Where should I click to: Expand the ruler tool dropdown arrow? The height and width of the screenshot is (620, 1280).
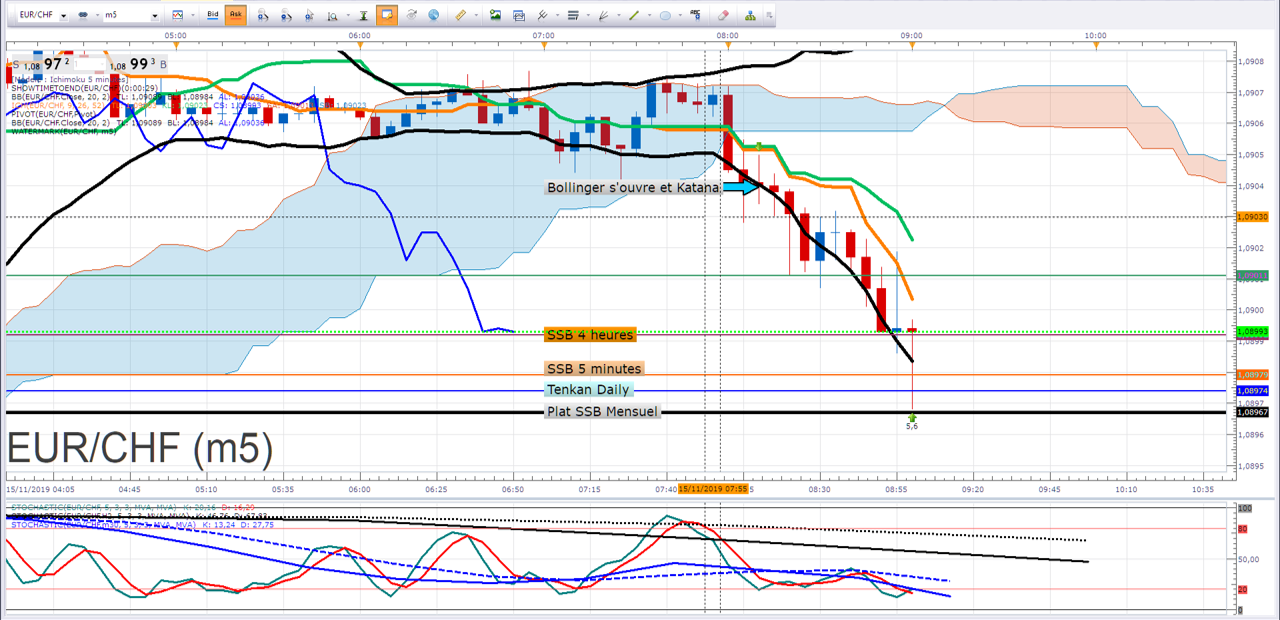coord(476,15)
